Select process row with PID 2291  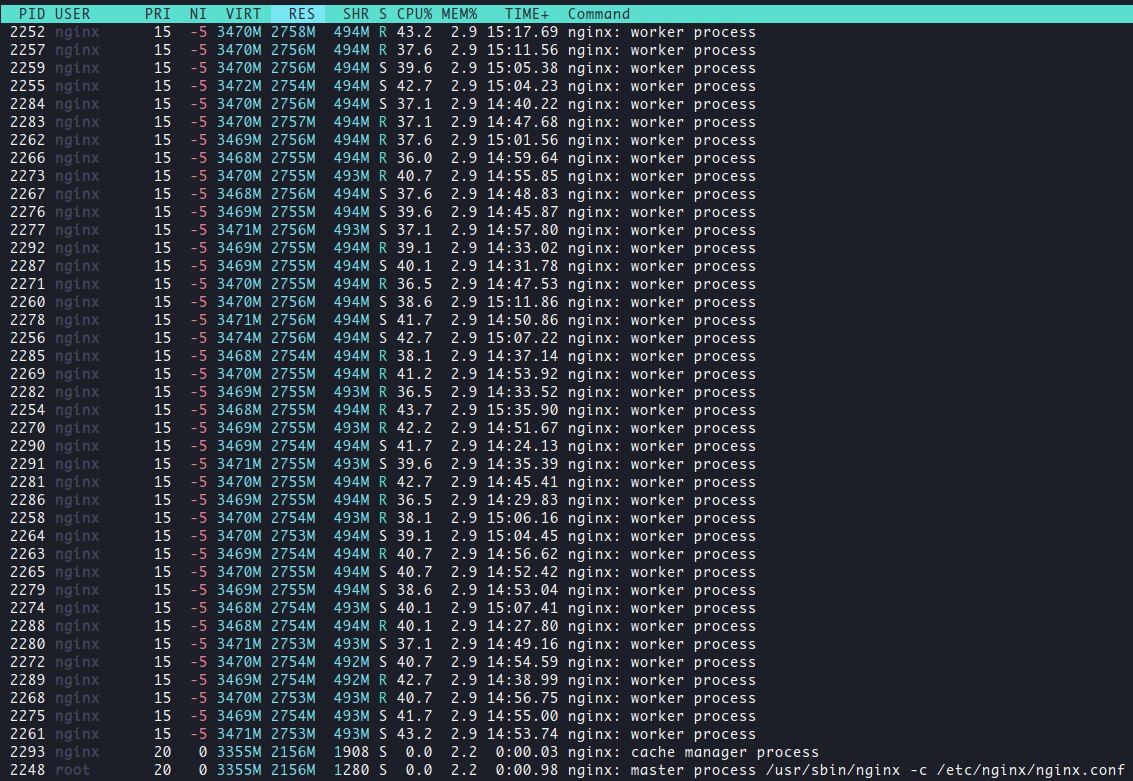pyautogui.click(x=566, y=464)
